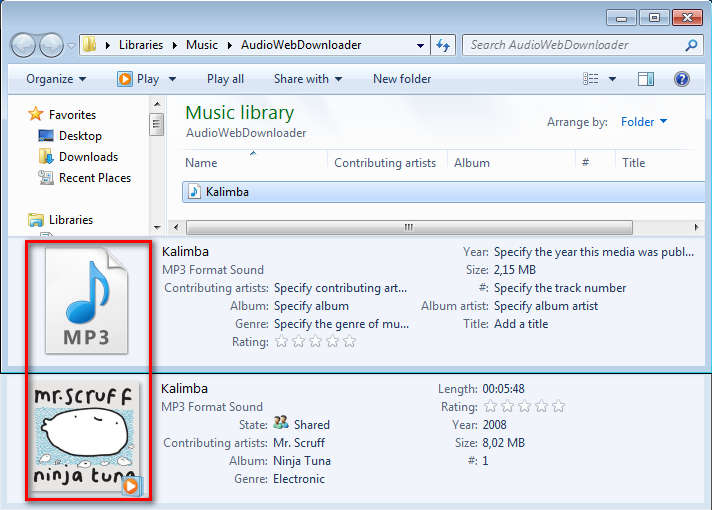
Task: Edit the 'Specify album' field
Action: (312, 306)
